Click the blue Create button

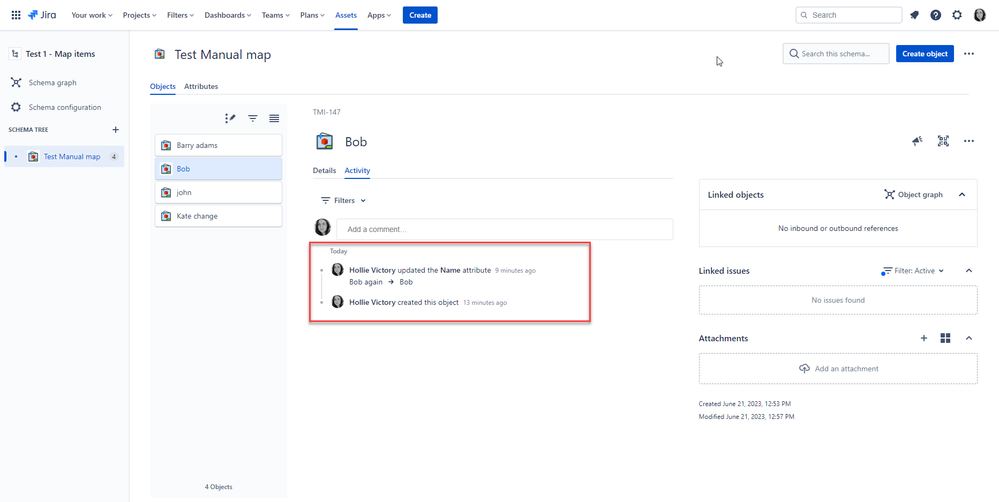click(420, 15)
